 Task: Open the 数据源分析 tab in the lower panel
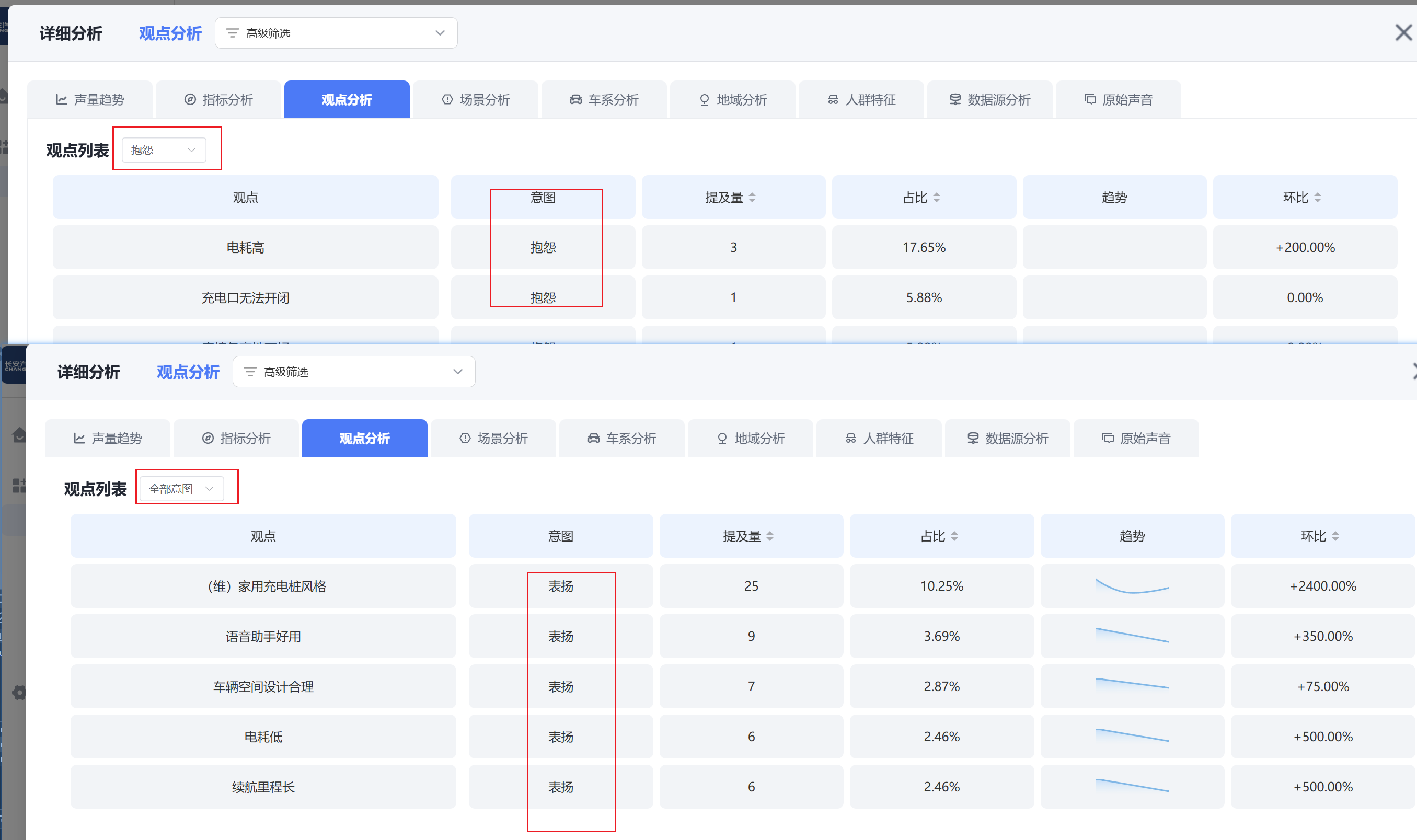[1007, 438]
